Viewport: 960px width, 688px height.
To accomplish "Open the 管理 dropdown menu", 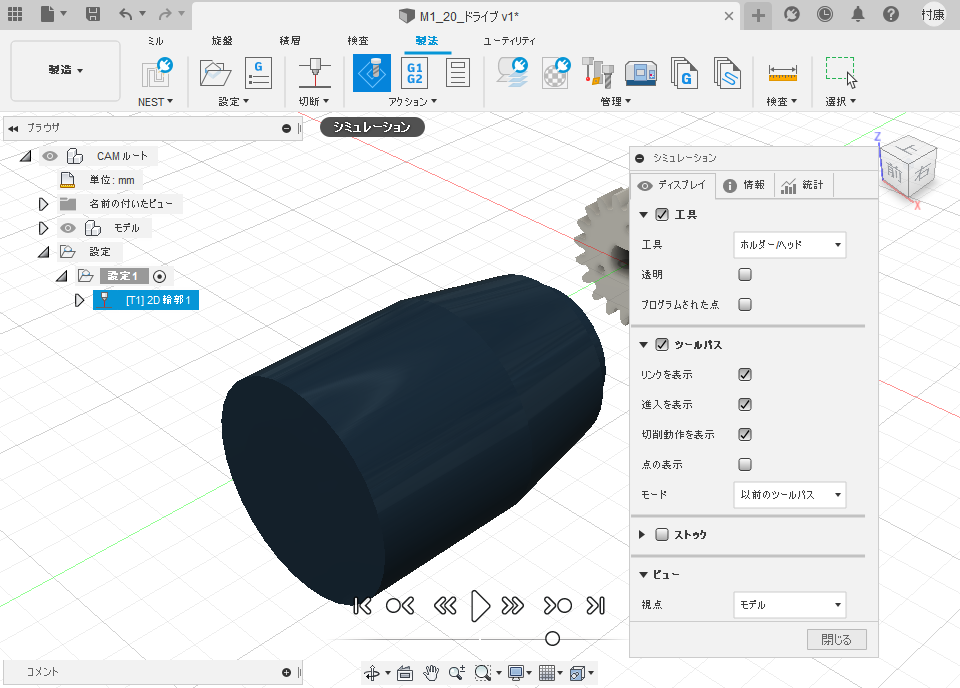I will [x=616, y=102].
